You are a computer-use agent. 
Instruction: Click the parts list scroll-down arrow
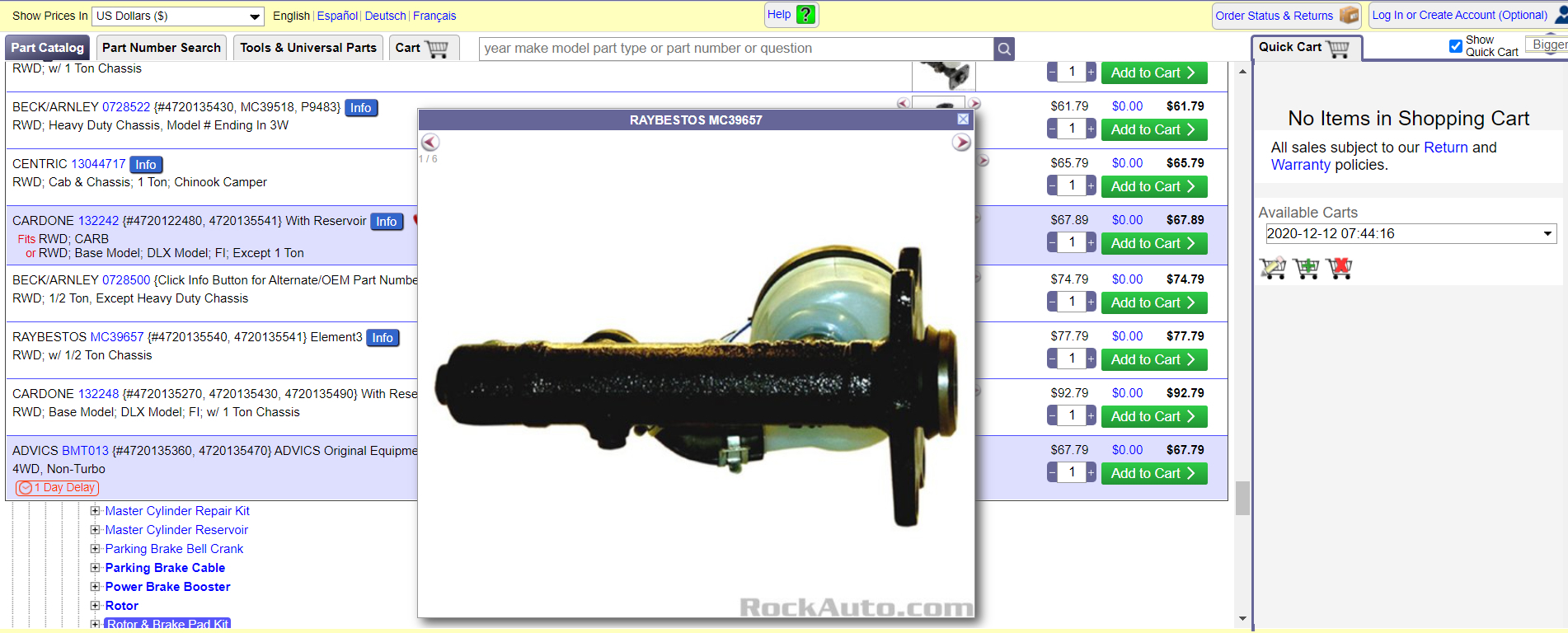1242,619
